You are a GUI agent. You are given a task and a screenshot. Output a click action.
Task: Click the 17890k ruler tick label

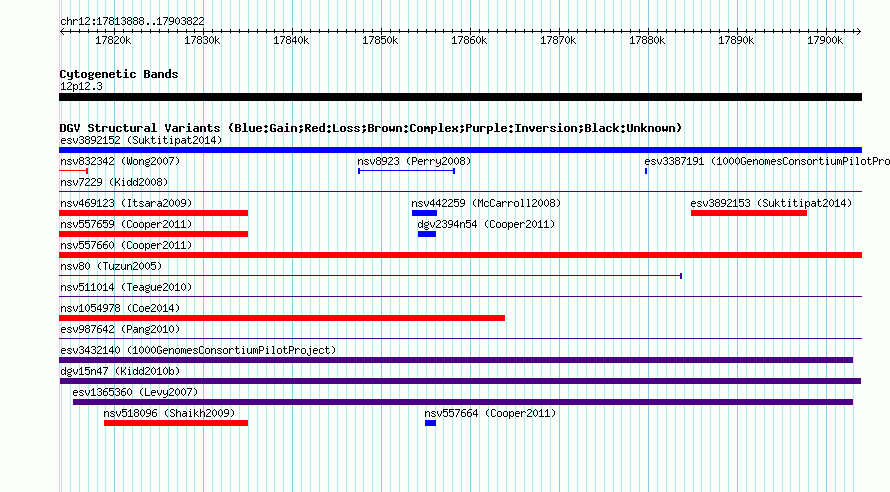pos(736,40)
